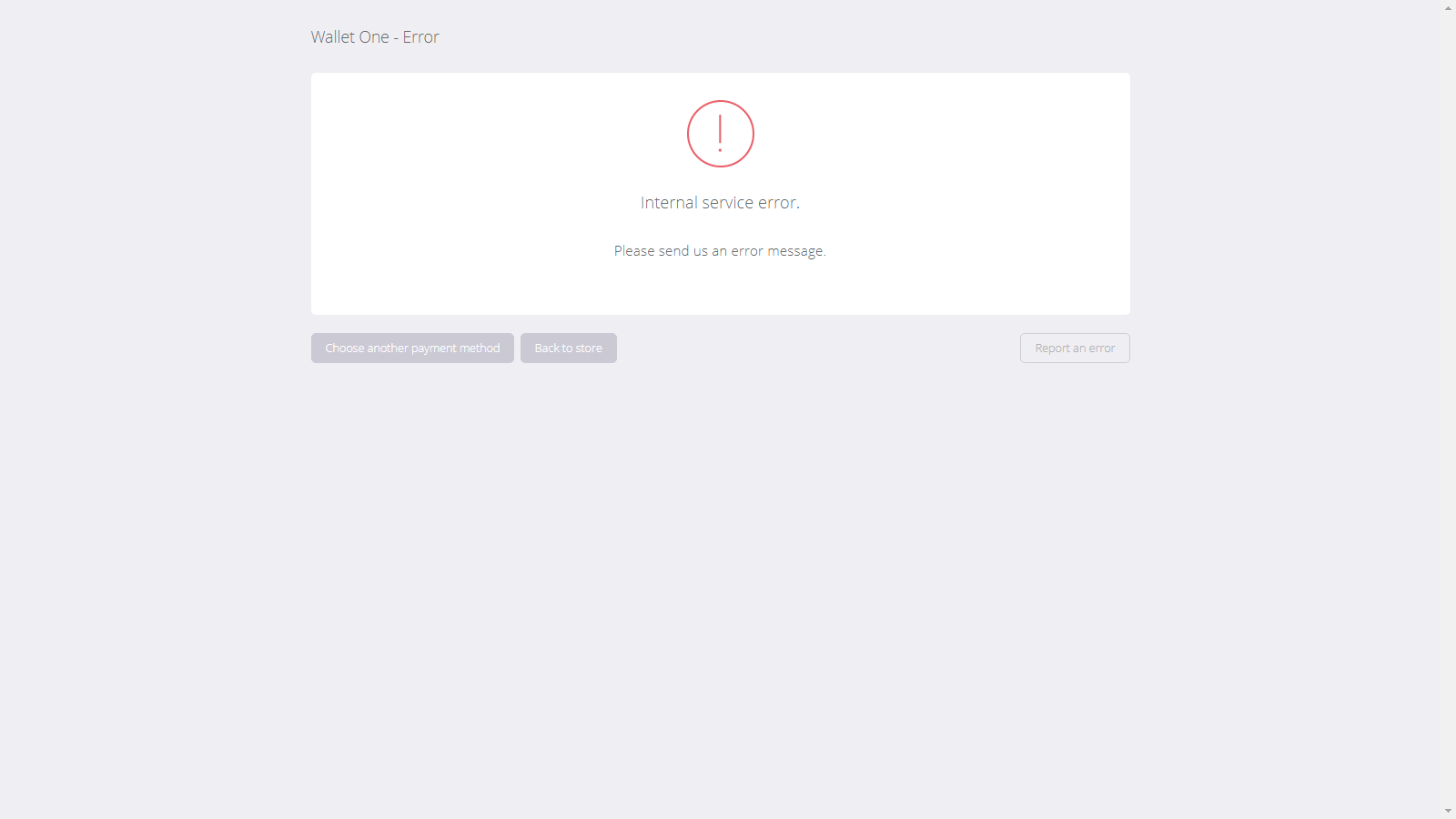Click the word 'Report' on the outlined button

pos(1052,349)
